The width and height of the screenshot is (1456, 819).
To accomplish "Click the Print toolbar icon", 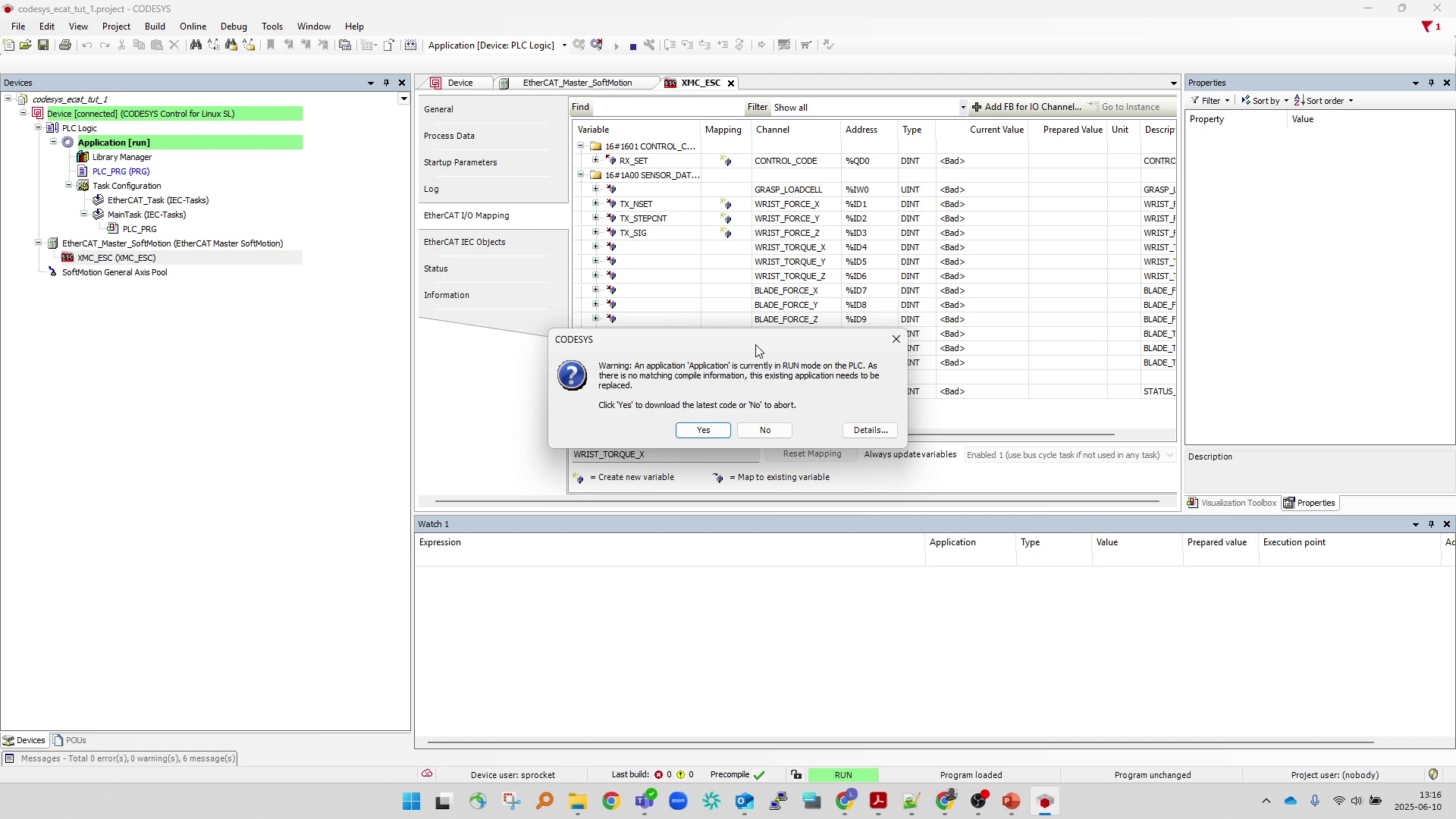I will click(65, 45).
